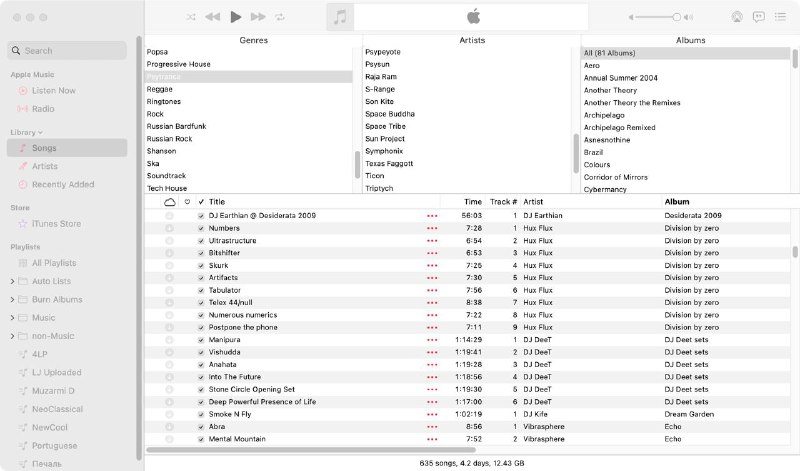
Task: Set maximum volume via loud speaker icon
Action: tap(689, 17)
